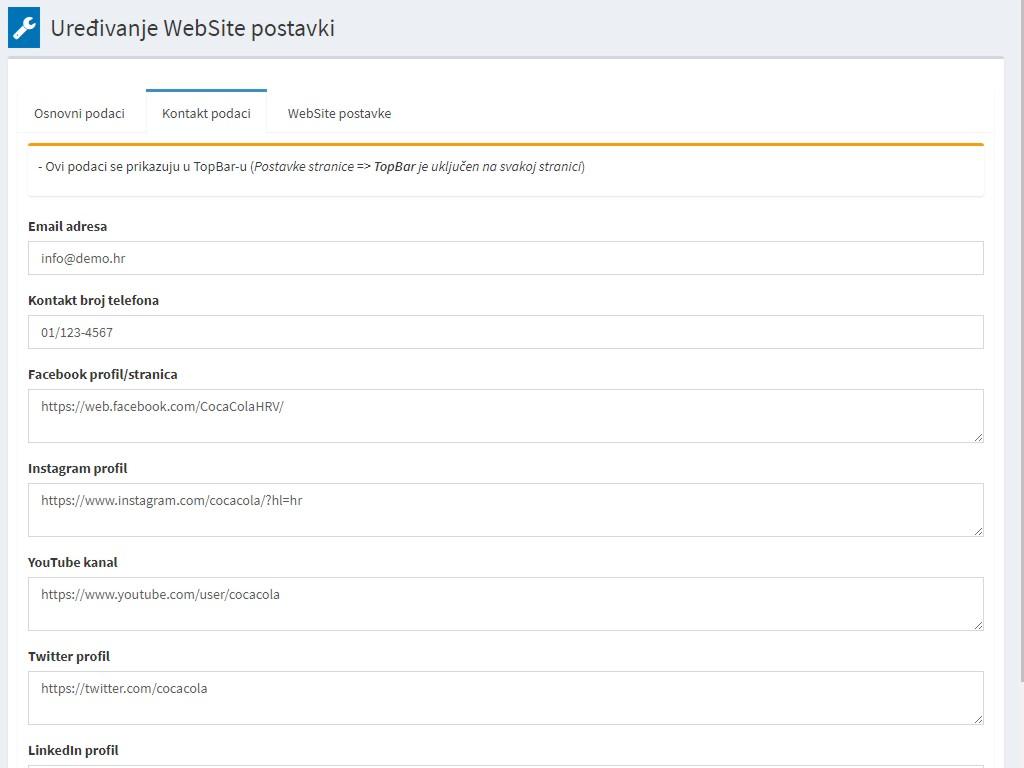Click the YouTube kanal URL text area

[505, 603]
